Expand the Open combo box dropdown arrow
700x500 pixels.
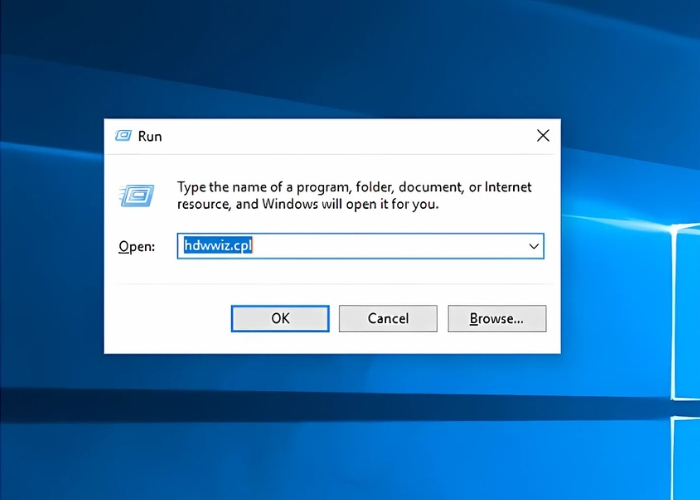pyautogui.click(x=534, y=246)
